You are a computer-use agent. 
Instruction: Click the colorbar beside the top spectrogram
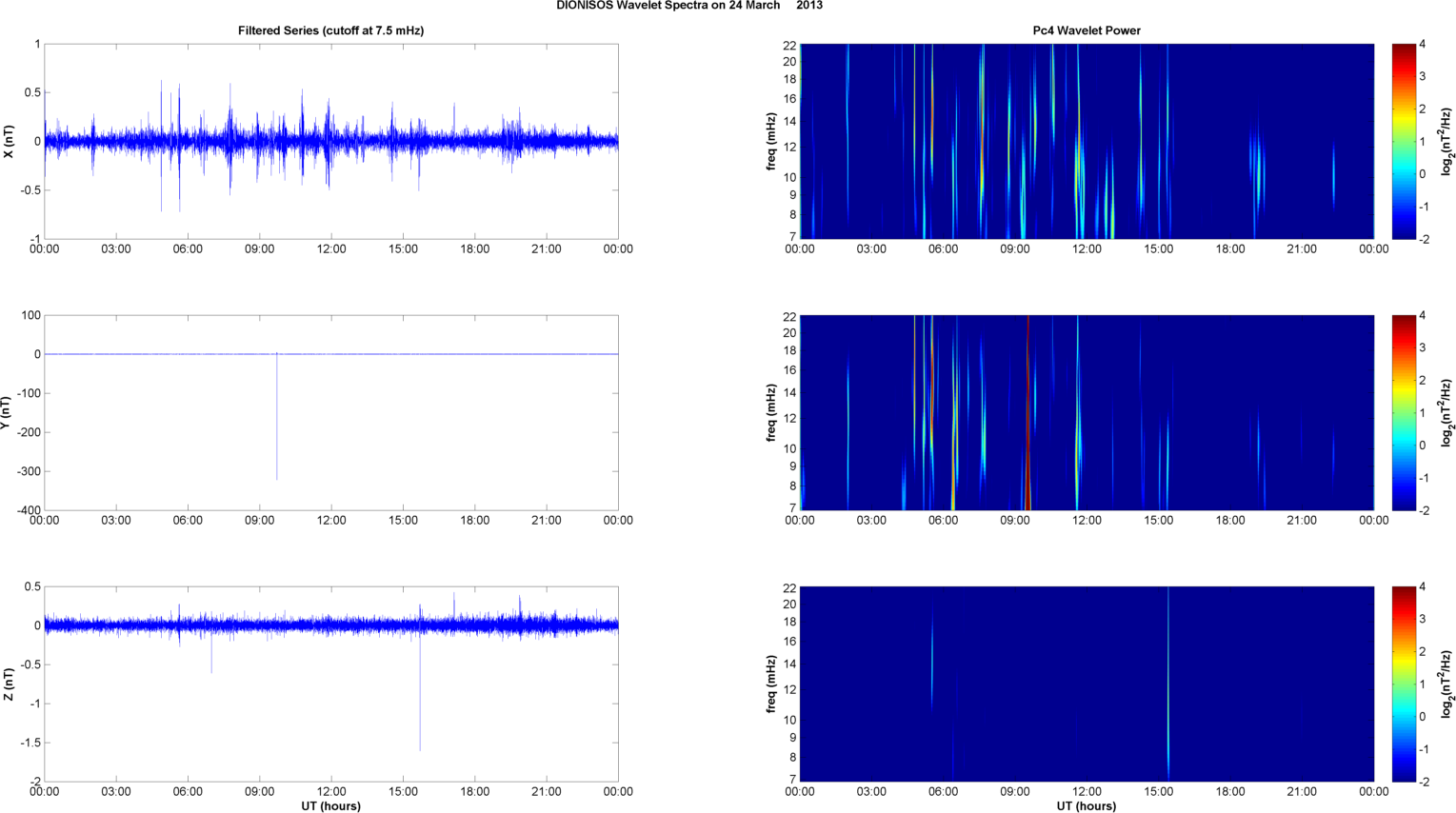point(1404,141)
